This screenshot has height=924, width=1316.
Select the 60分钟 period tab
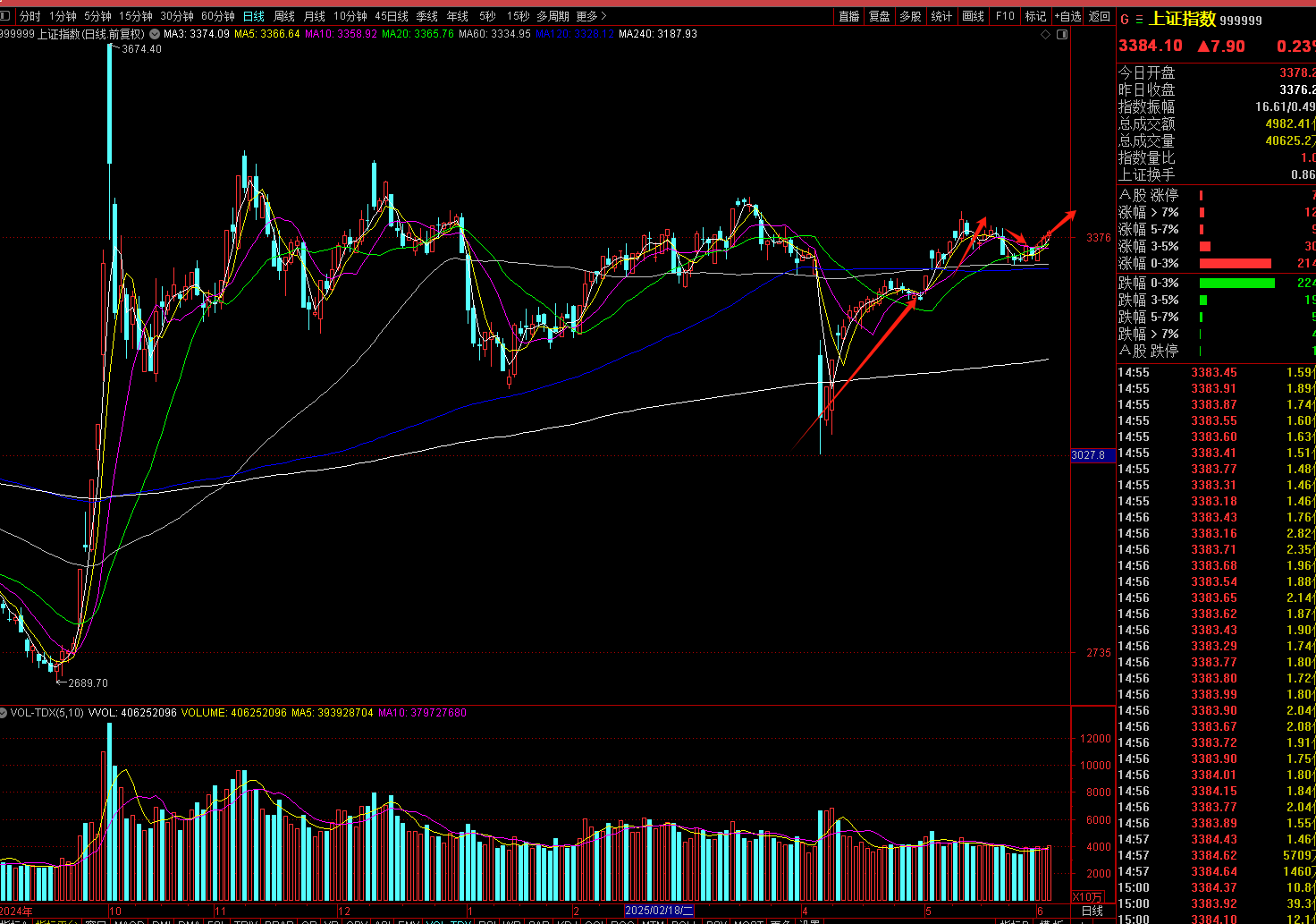(218, 16)
